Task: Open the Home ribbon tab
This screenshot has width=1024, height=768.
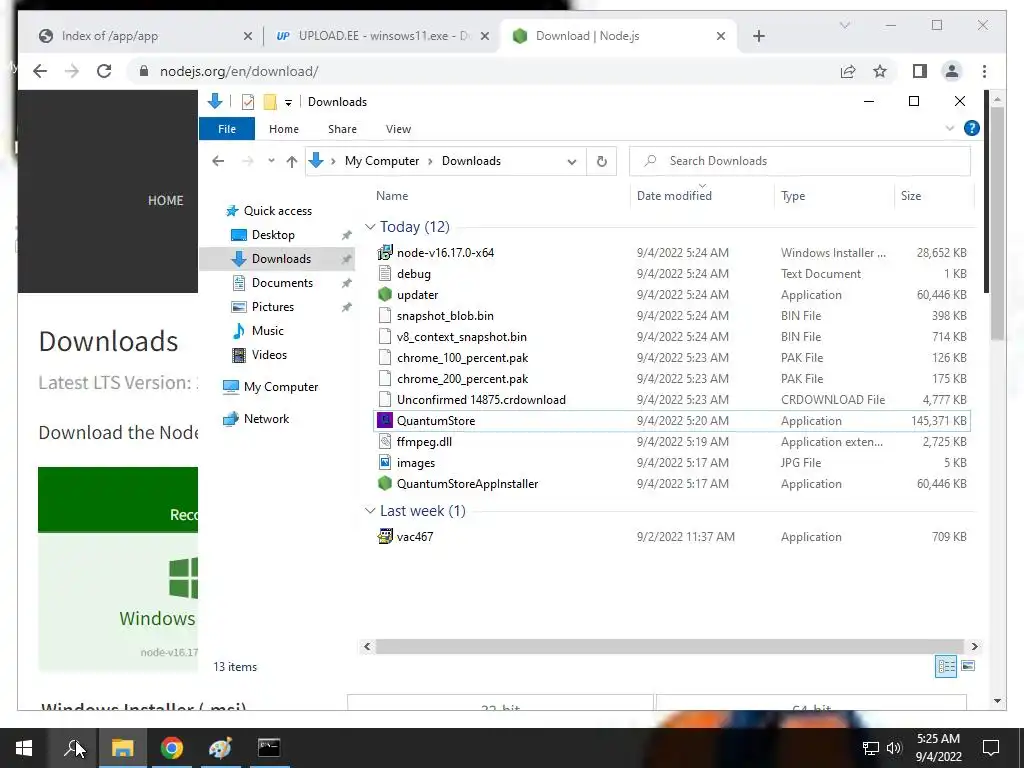Action: (x=283, y=129)
